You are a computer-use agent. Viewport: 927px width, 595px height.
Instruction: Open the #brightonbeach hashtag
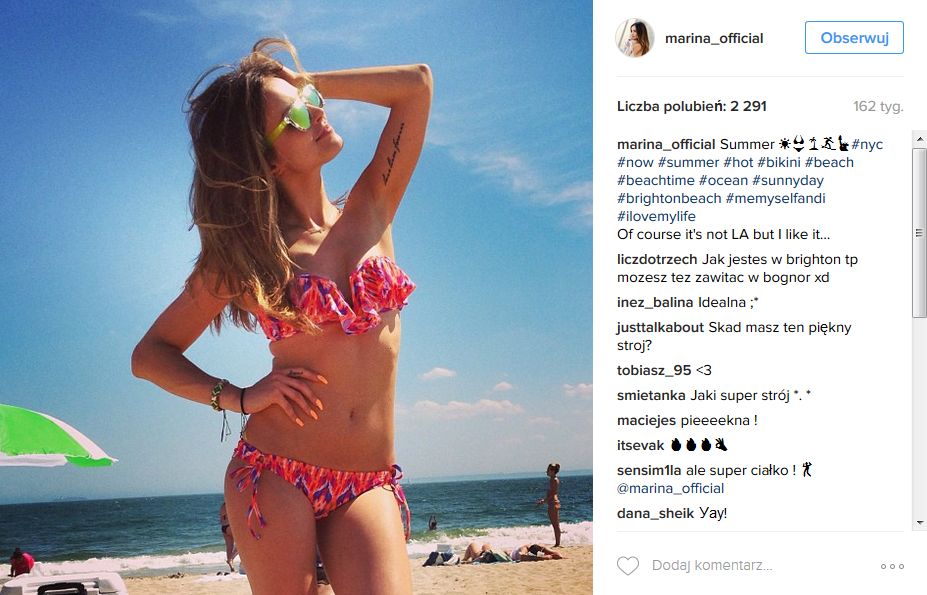coord(669,198)
